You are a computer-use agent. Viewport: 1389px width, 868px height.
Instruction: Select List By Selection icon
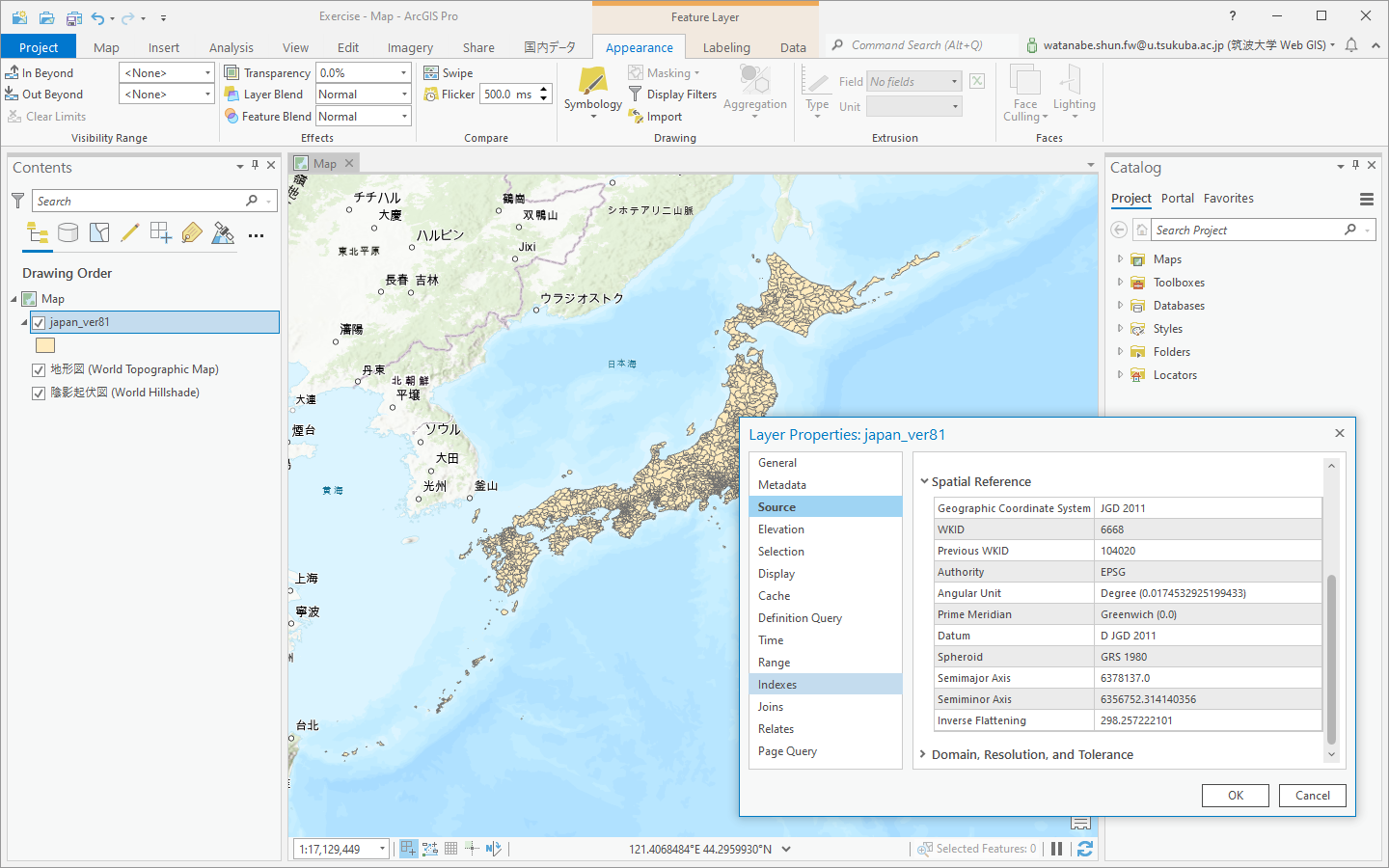pyautogui.click(x=99, y=232)
